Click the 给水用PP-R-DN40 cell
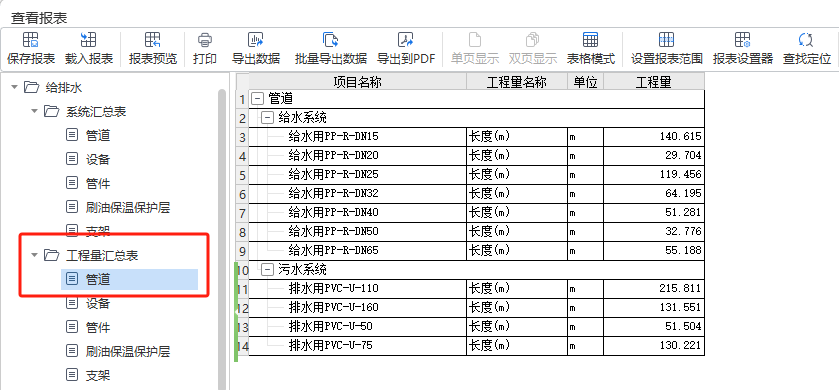839x390 pixels. tap(357, 213)
